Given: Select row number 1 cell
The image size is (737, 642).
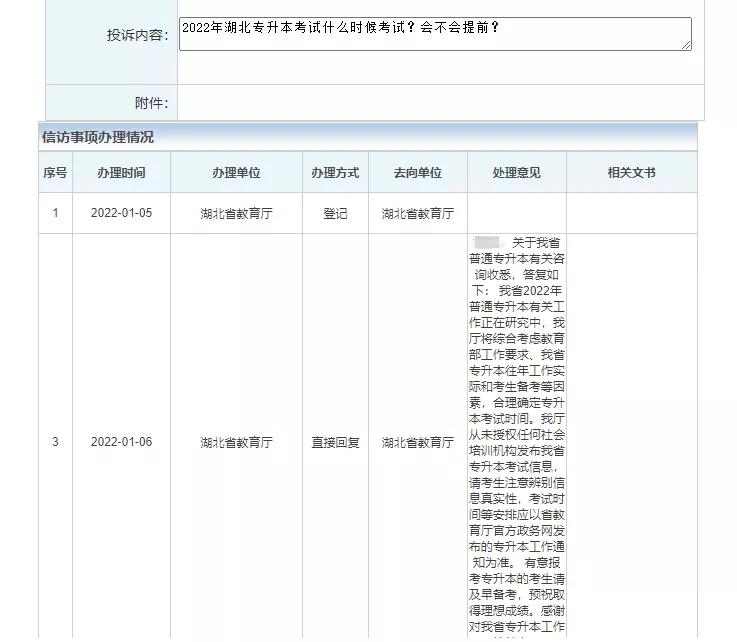Looking at the screenshot, I should (55, 213).
